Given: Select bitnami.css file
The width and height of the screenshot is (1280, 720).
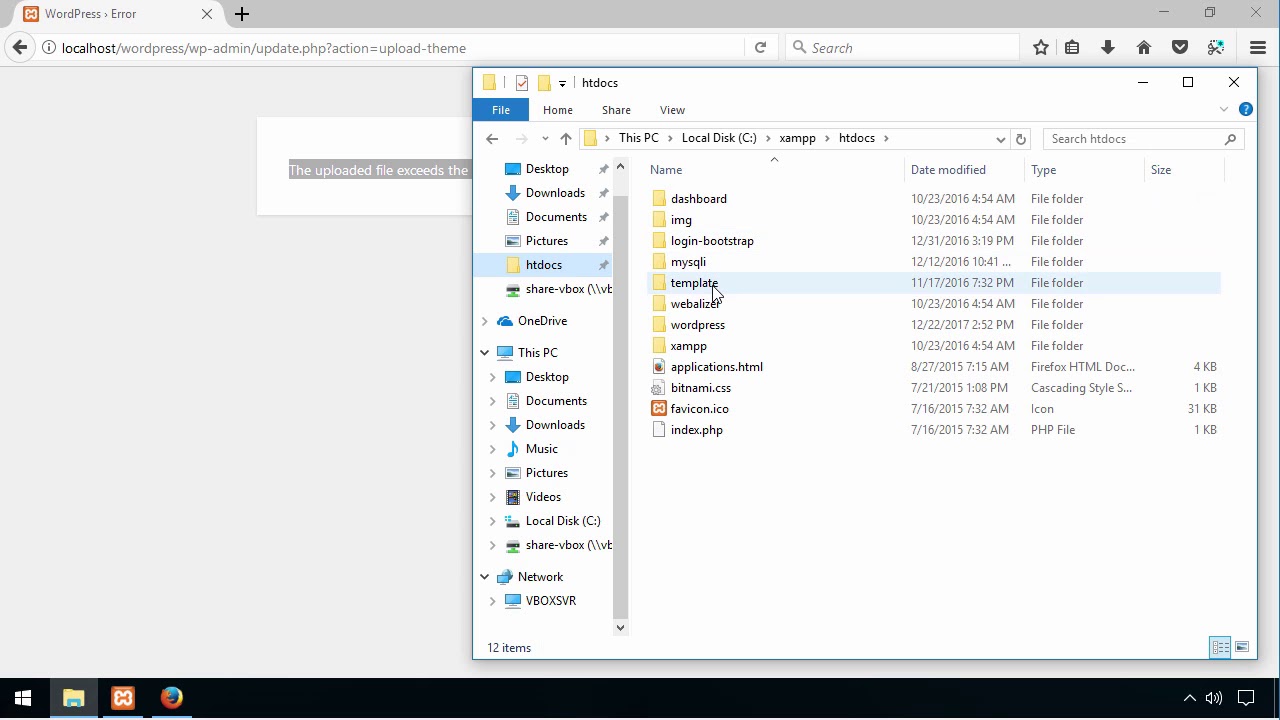Looking at the screenshot, I should point(700,388).
